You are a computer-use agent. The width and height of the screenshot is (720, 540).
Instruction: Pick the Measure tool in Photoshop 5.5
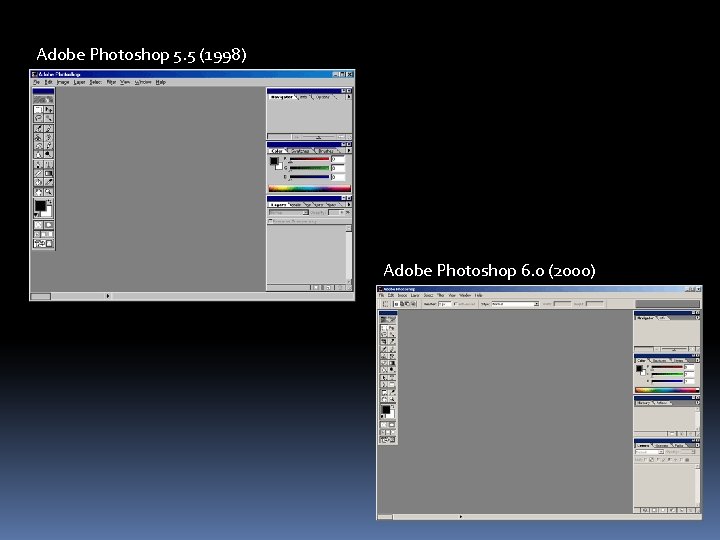38,173
